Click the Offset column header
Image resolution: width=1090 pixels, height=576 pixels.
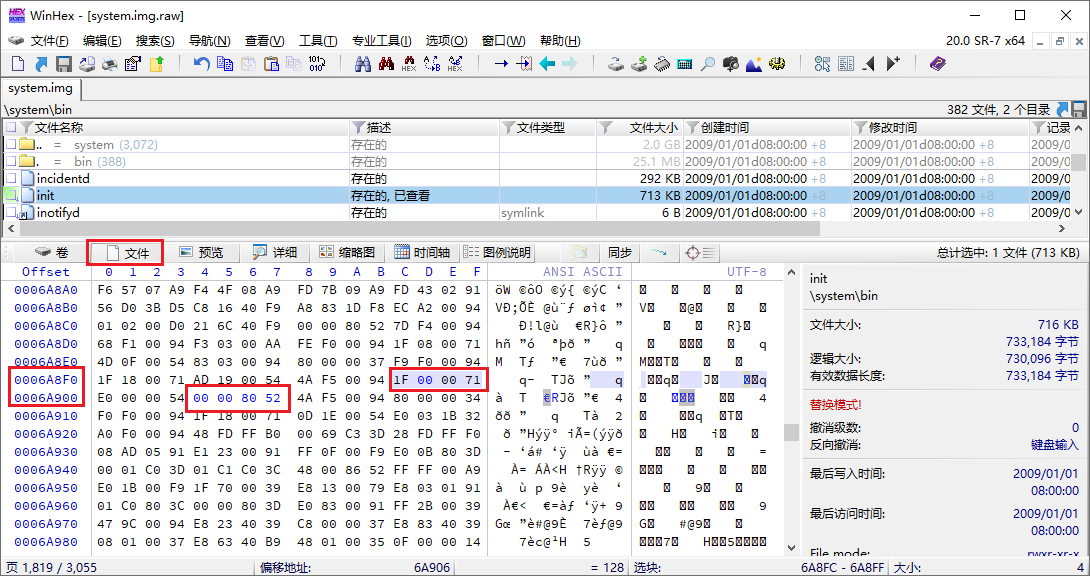coord(46,272)
